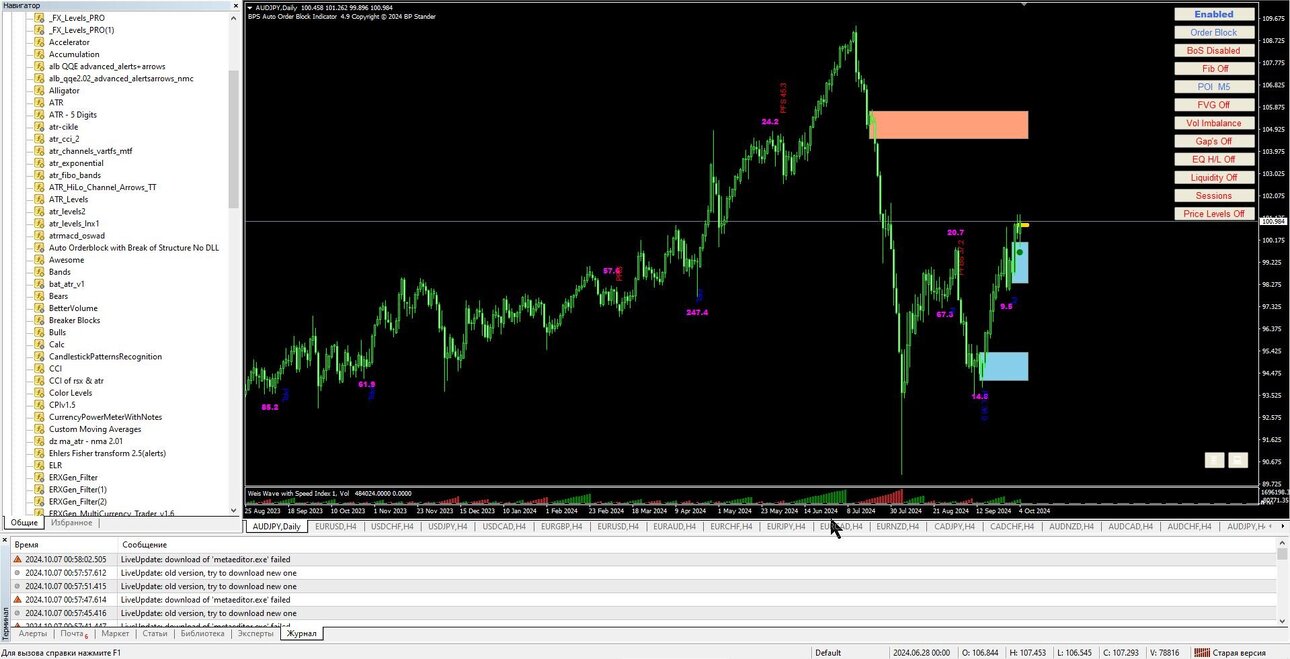
Task: Click the right arrow to scroll the chart tabs
Action: tap(1284, 526)
